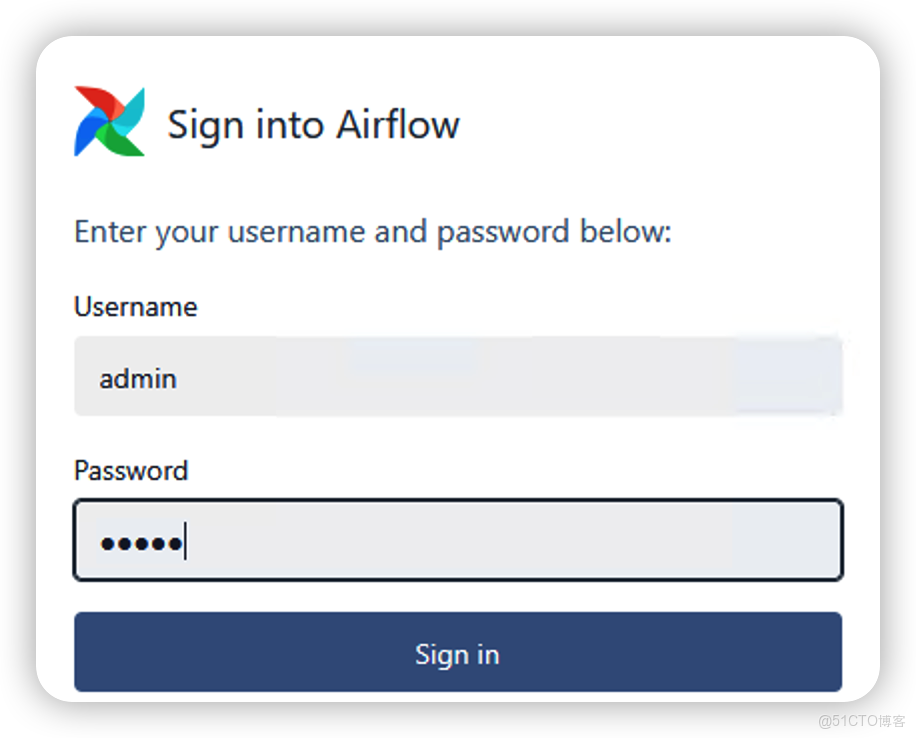Click the "Sign into Airflow" heading
The height and width of the screenshot is (738, 916).
point(313,125)
